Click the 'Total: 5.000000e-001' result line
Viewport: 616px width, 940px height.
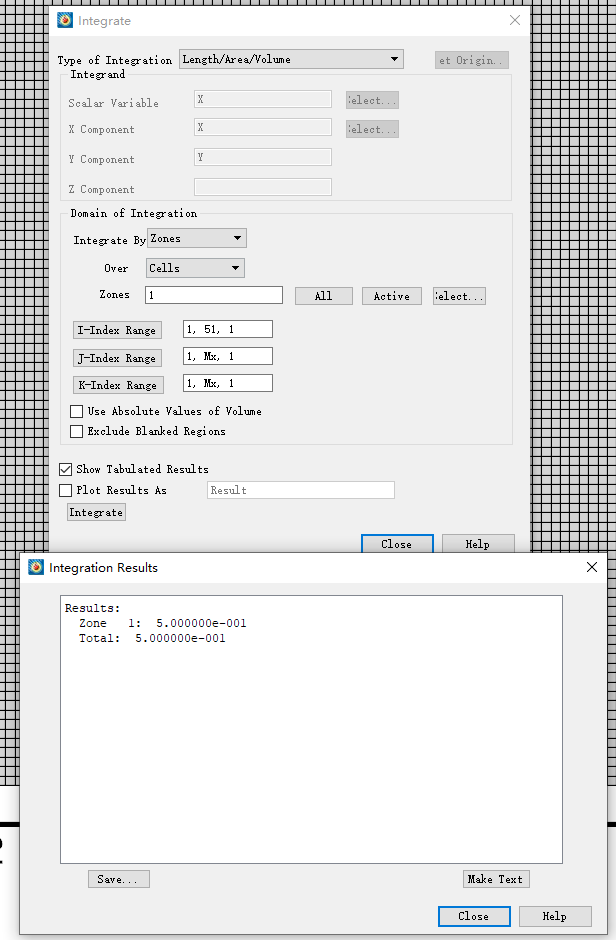pos(152,638)
